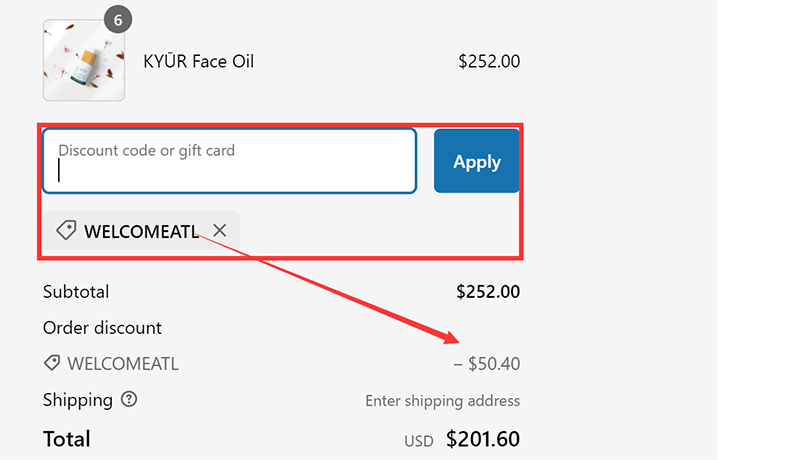Click the total amount $201.60
The width and height of the screenshot is (800, 460).
coord(483,439)
